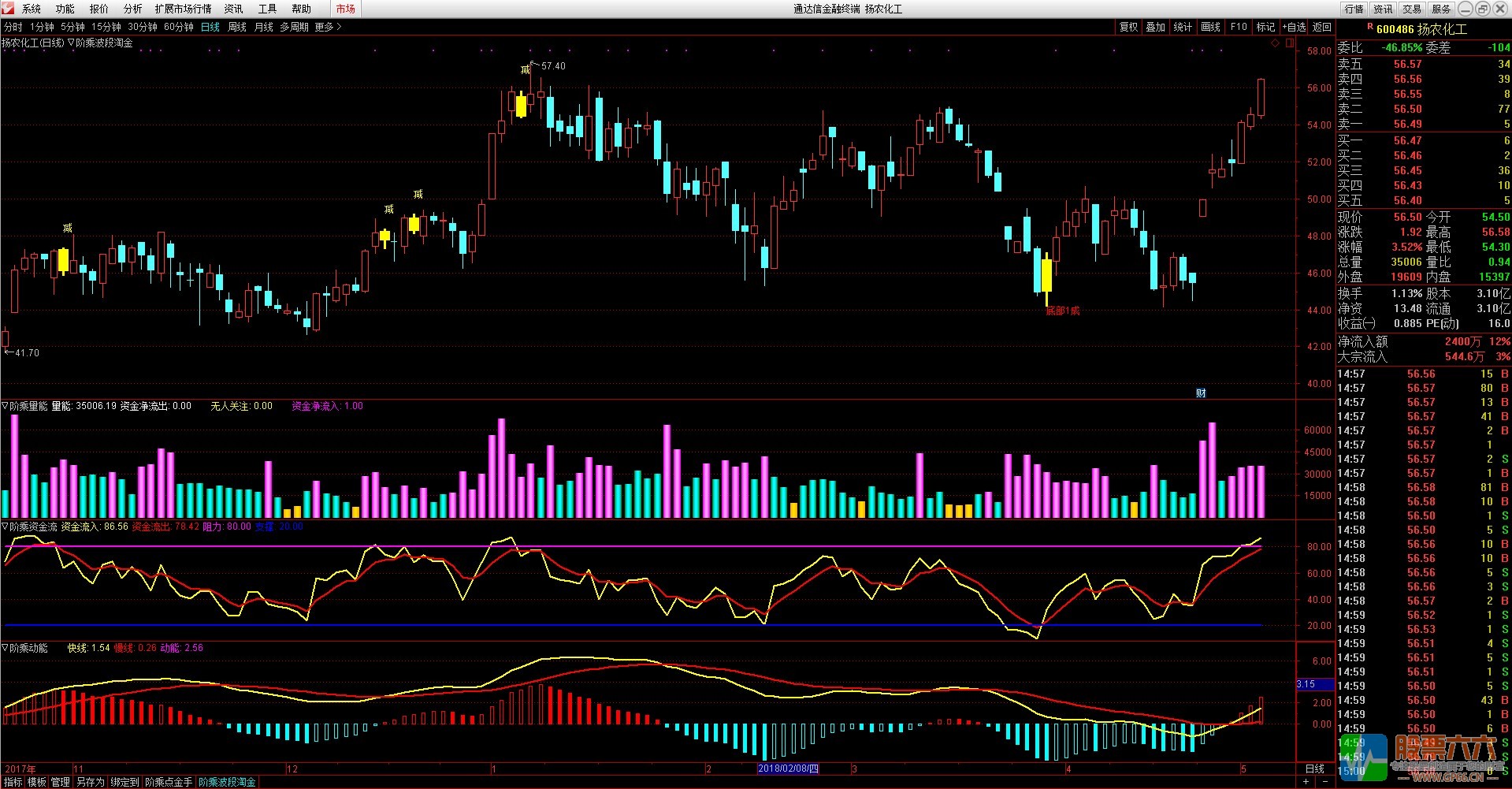Open the 阶乘资金流 panel dropdown triangle
Viewport: 1512px width, 789px height.
[6, 527]
